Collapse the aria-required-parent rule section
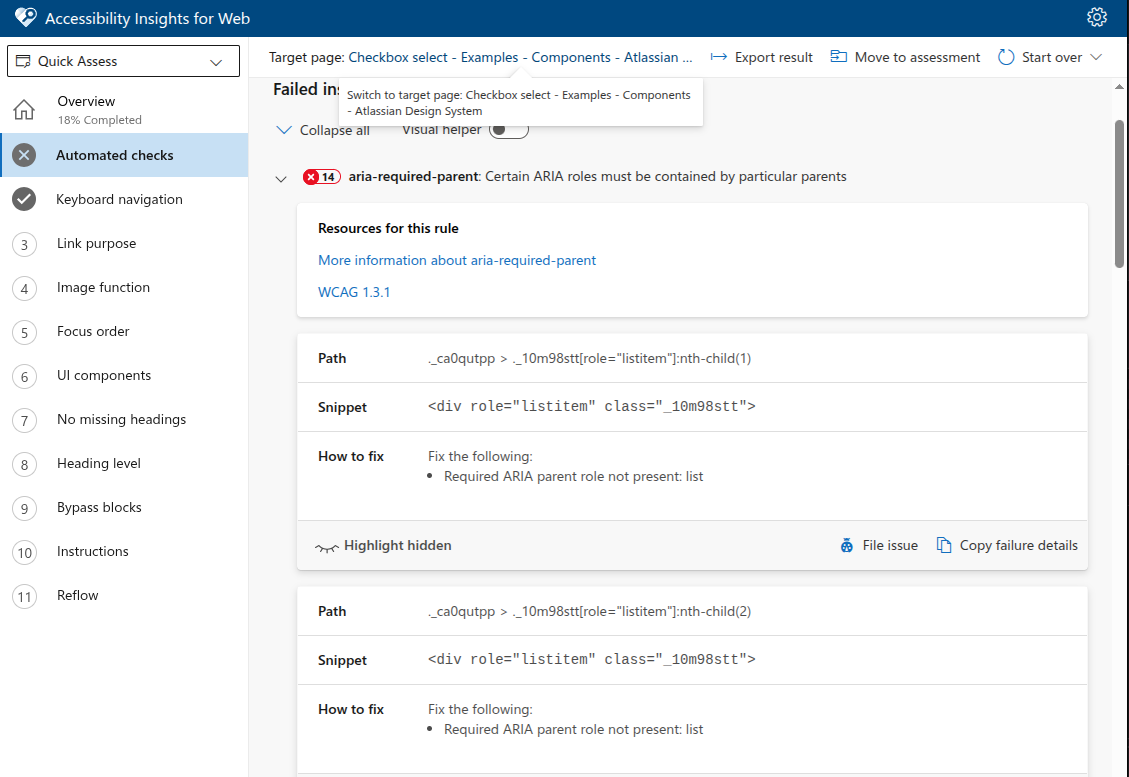 [281, 177]
